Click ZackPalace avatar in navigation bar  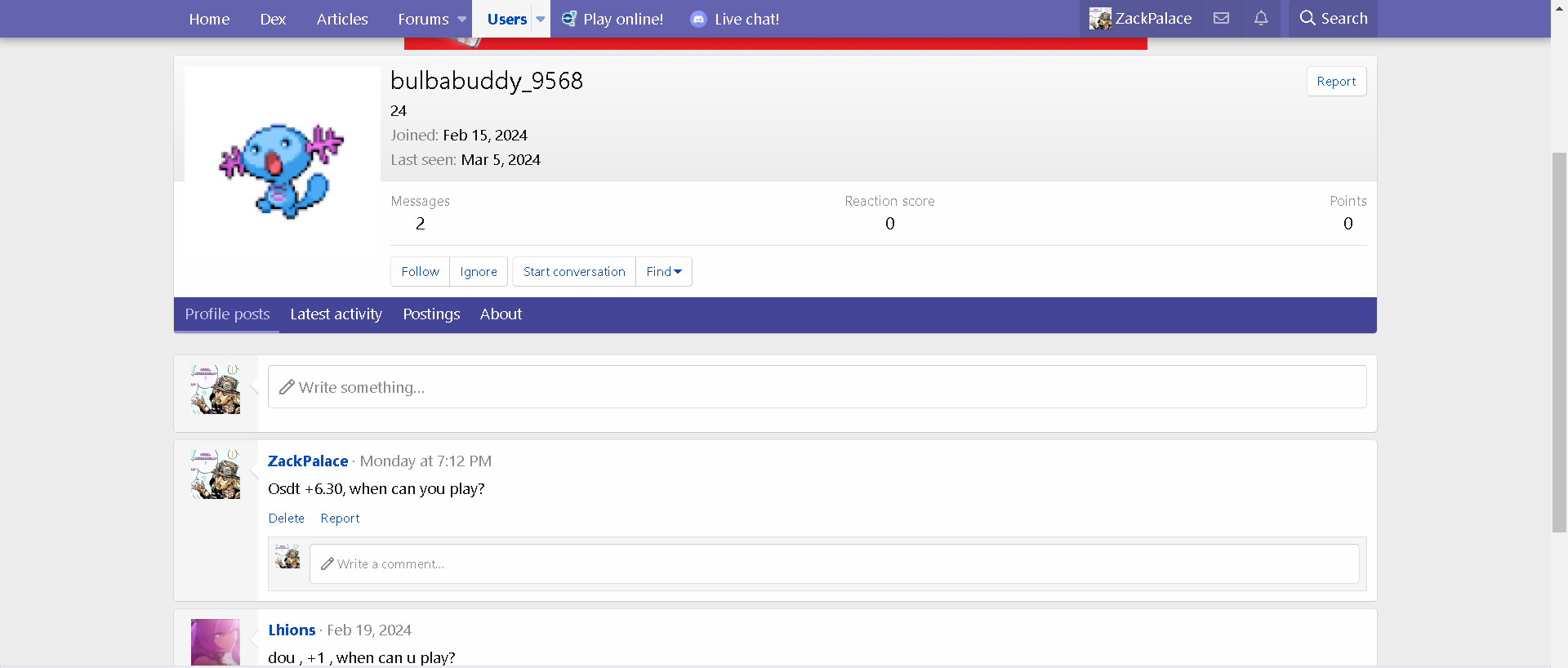point(1100,18)
